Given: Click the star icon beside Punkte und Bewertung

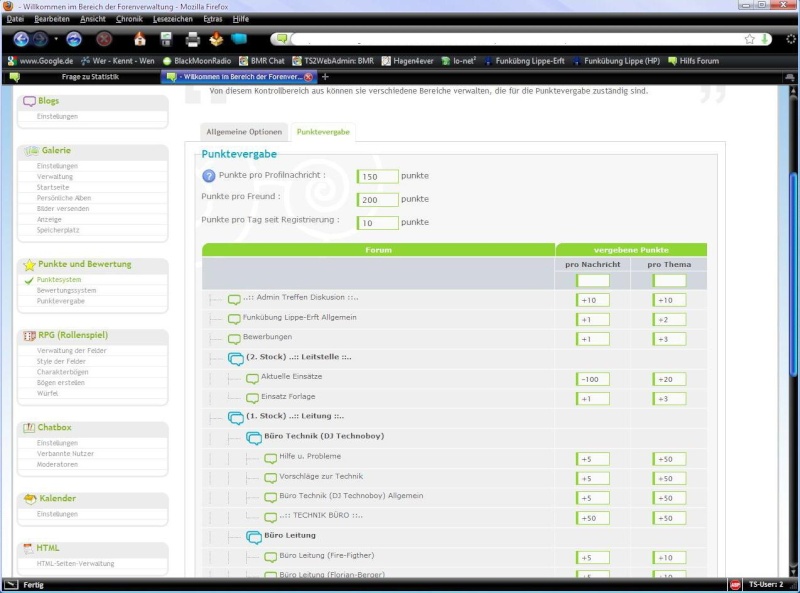Looking at the screenshot, I should [29, 264].
